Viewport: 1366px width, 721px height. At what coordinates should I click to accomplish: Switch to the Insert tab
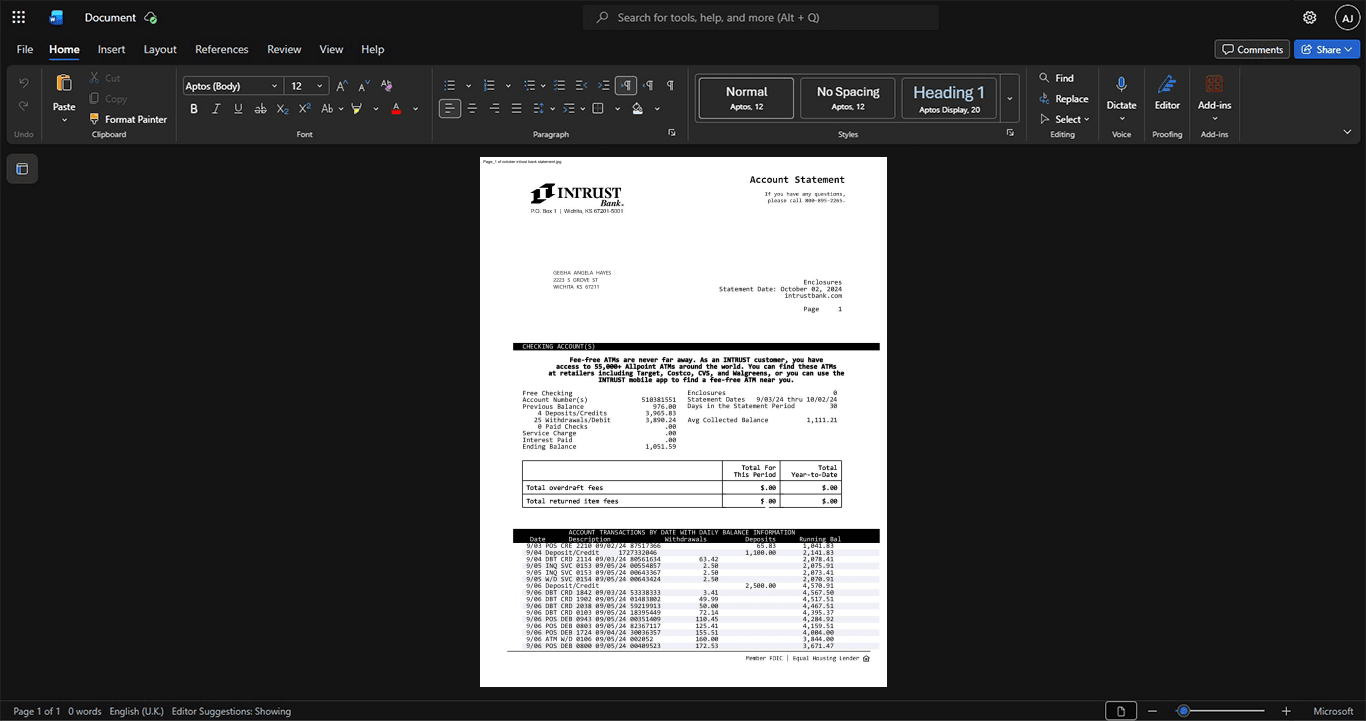point(111,49)
